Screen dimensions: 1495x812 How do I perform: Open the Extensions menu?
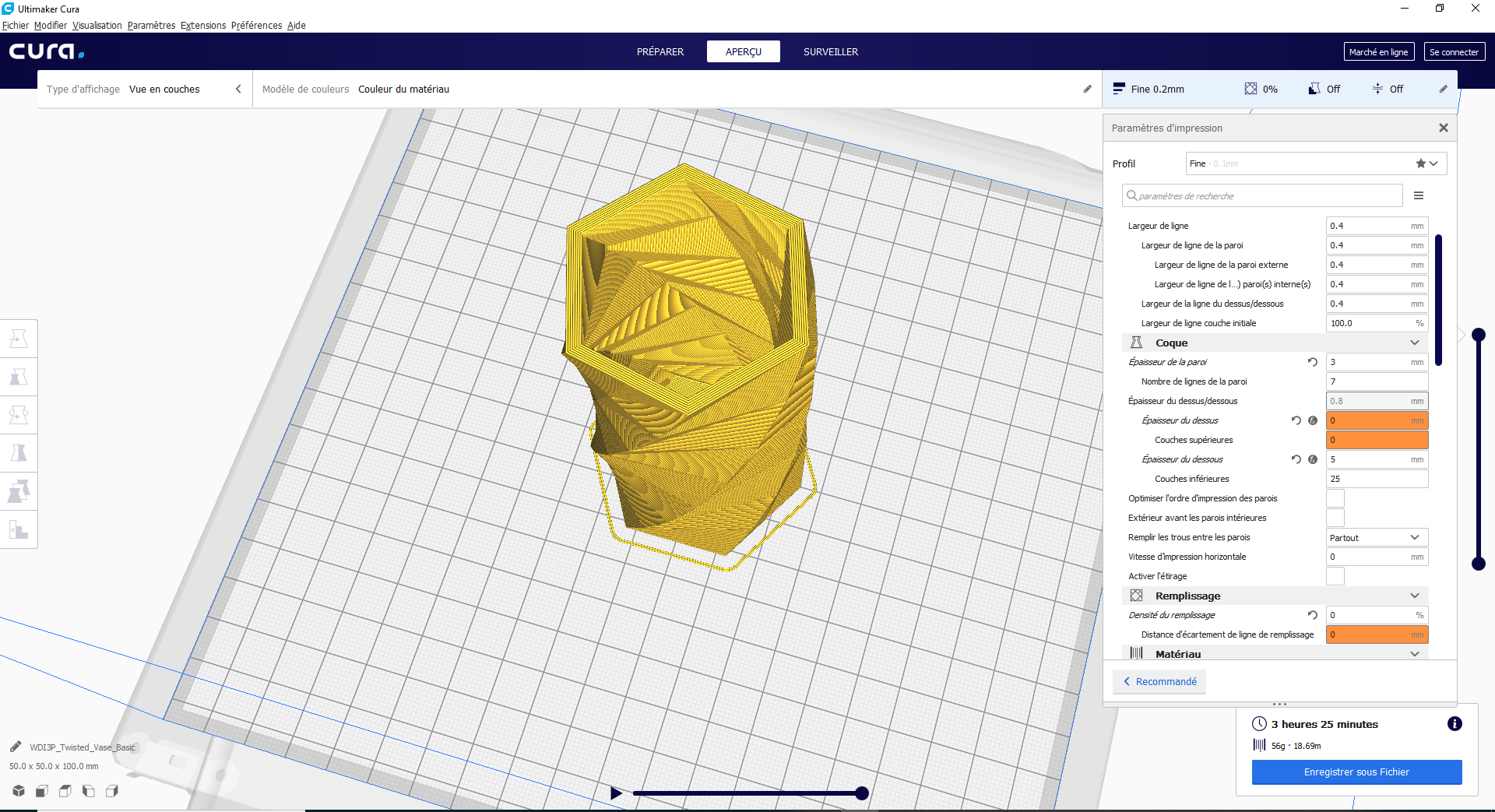tap(203, 26)
